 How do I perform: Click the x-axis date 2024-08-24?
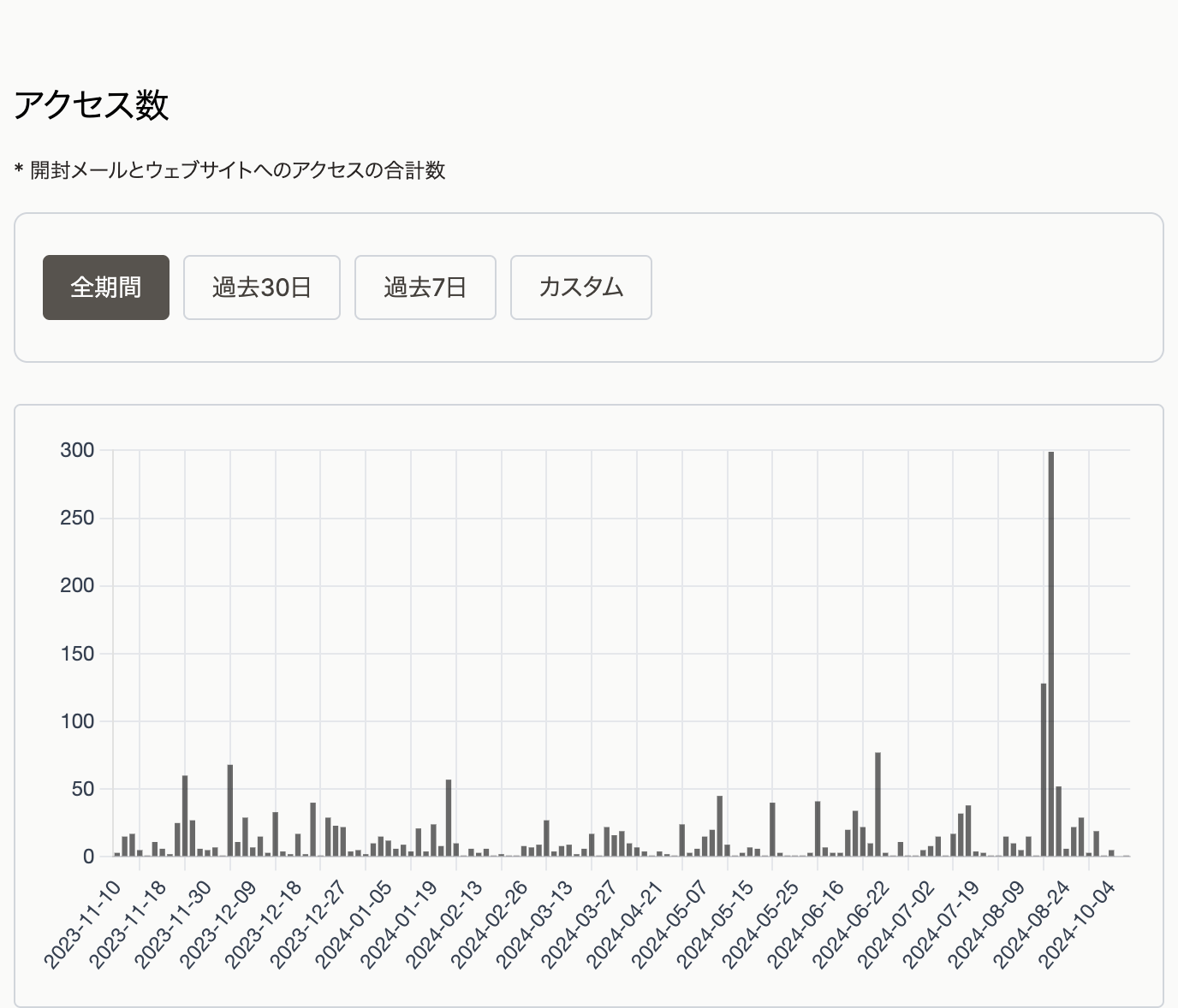(1032, 923)
